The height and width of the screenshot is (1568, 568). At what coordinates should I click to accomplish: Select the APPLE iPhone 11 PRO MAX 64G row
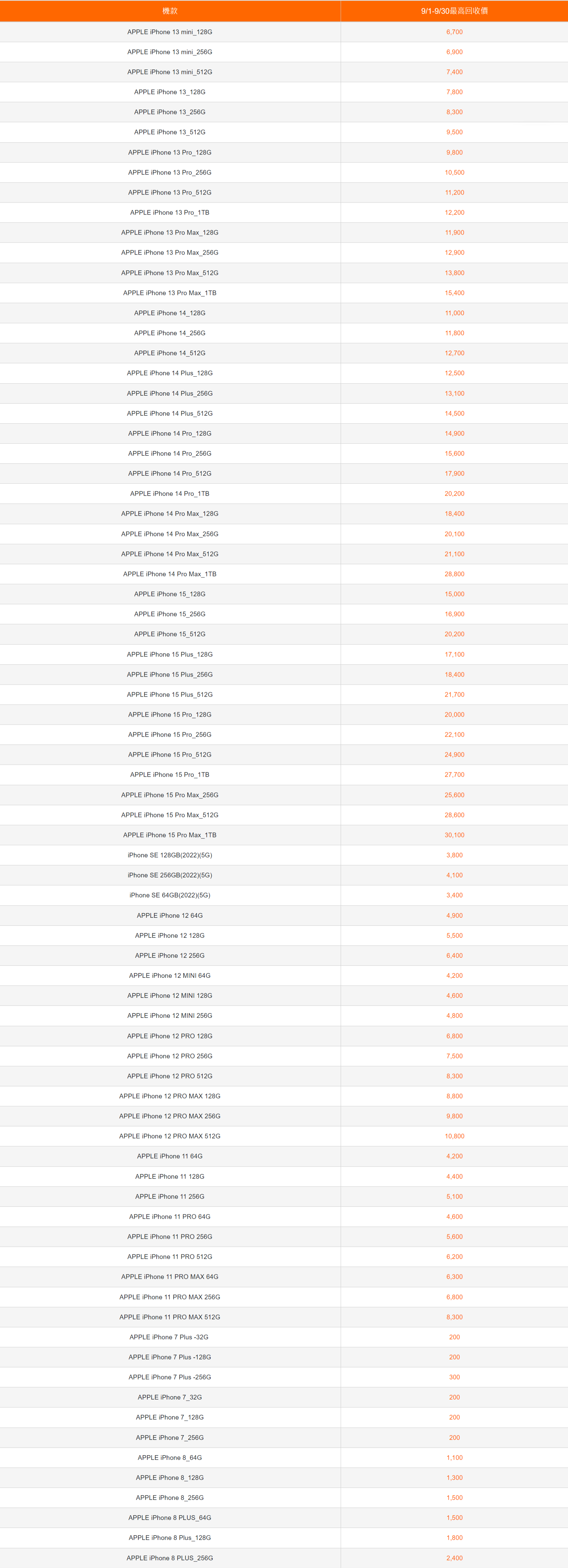coord(170,1276)
